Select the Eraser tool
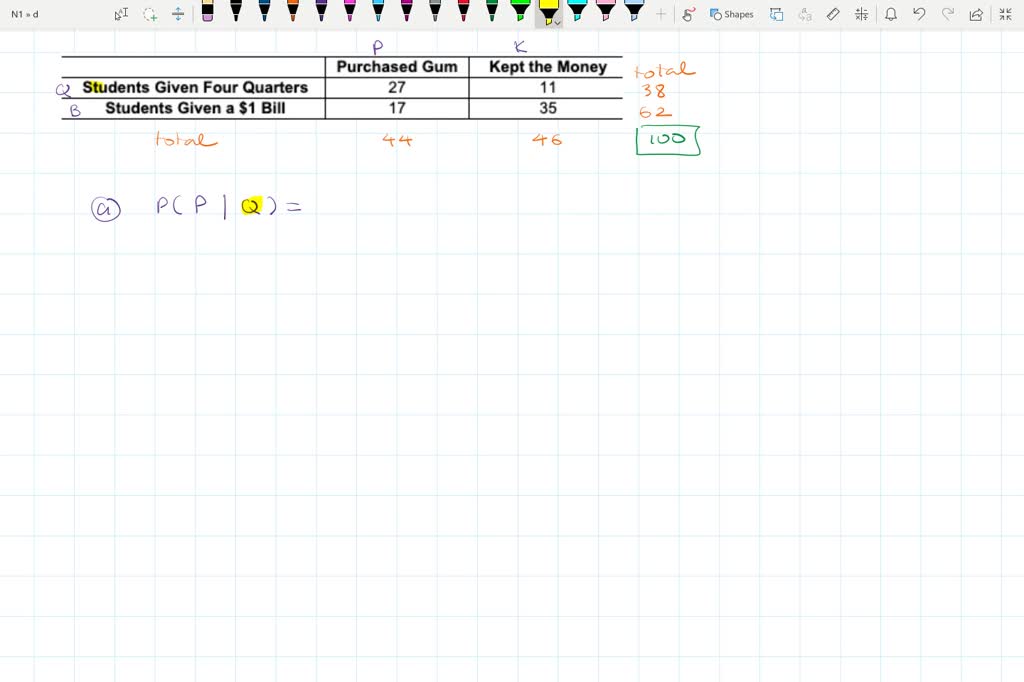The image size is (1024, 682). [x=207, y=12]
